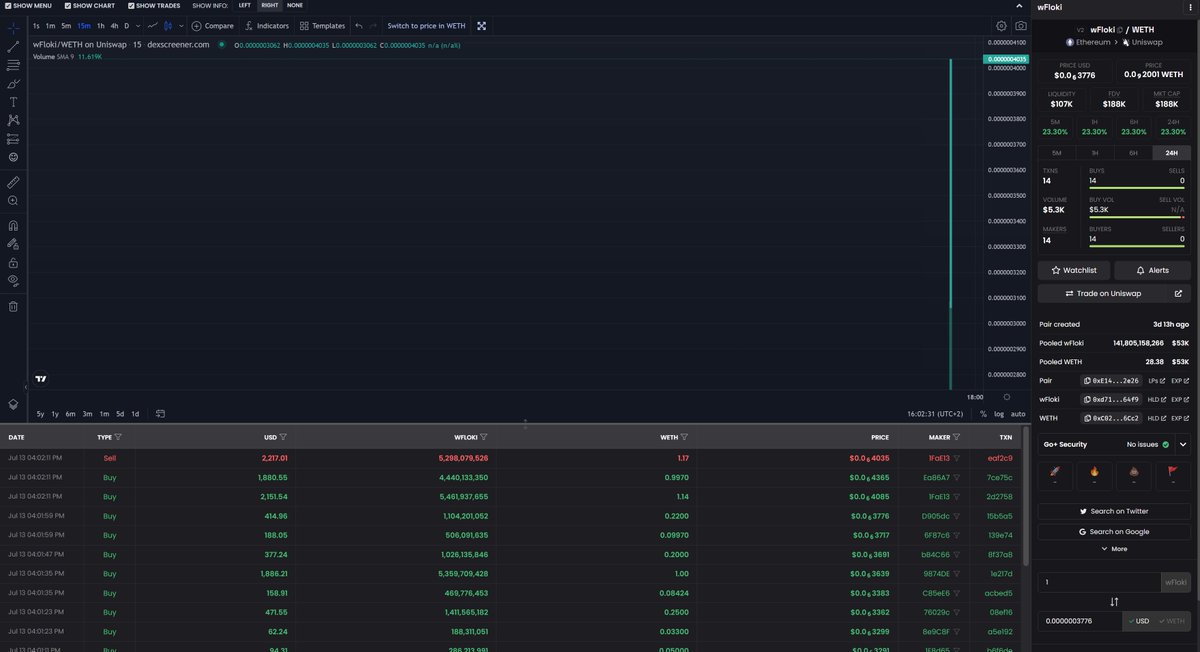This screenshot has width=1200, height=652.
Task: Filter trades by Maker column
Action: pos(956,437)
